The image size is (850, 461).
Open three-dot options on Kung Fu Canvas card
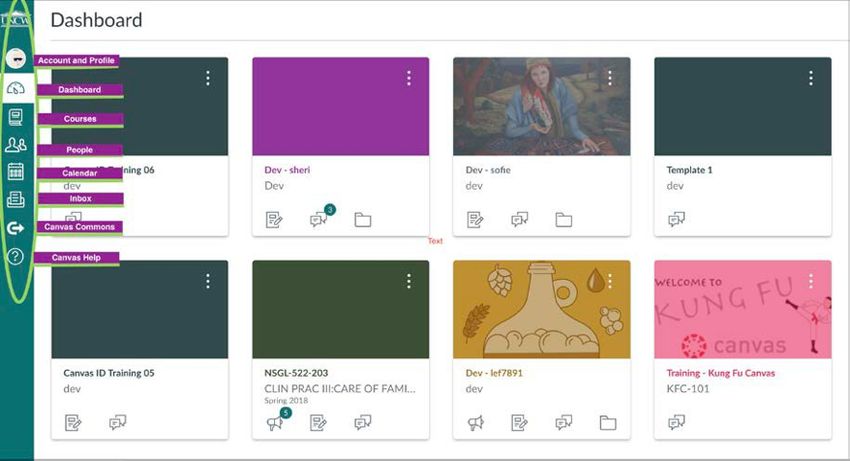tap(811, 281)
